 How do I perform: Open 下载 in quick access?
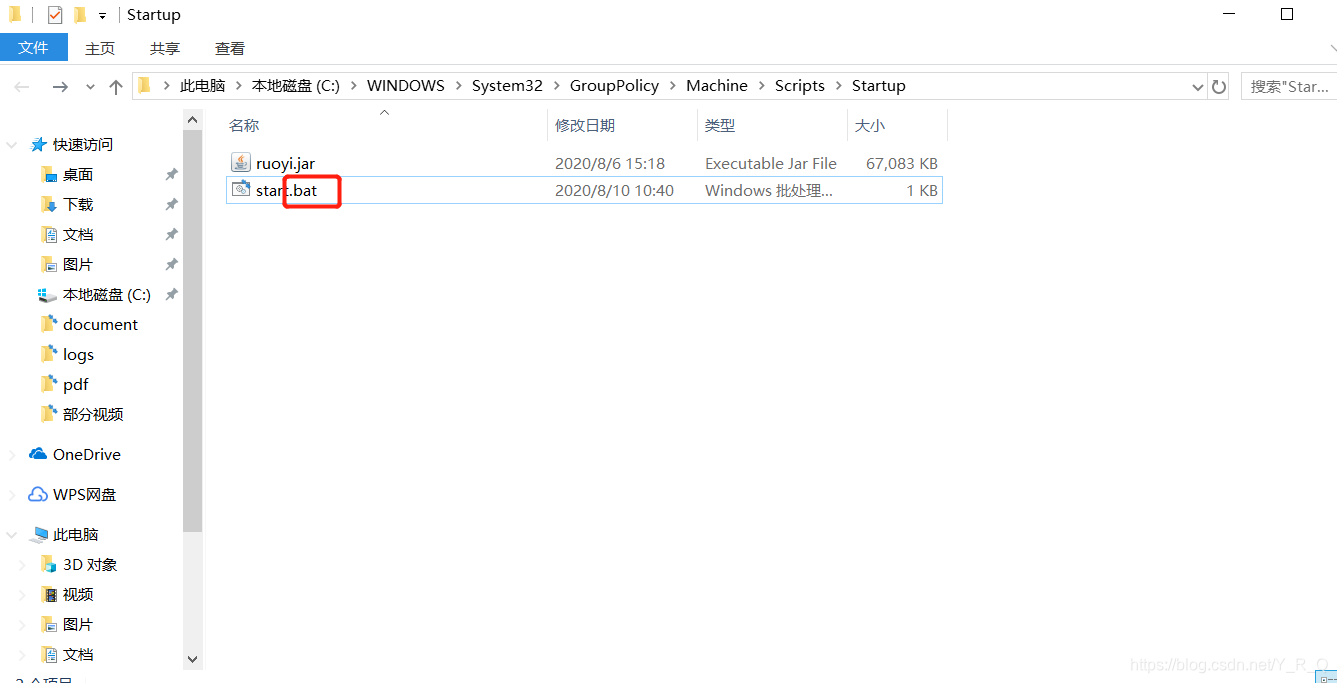click(x=78, y=205)
